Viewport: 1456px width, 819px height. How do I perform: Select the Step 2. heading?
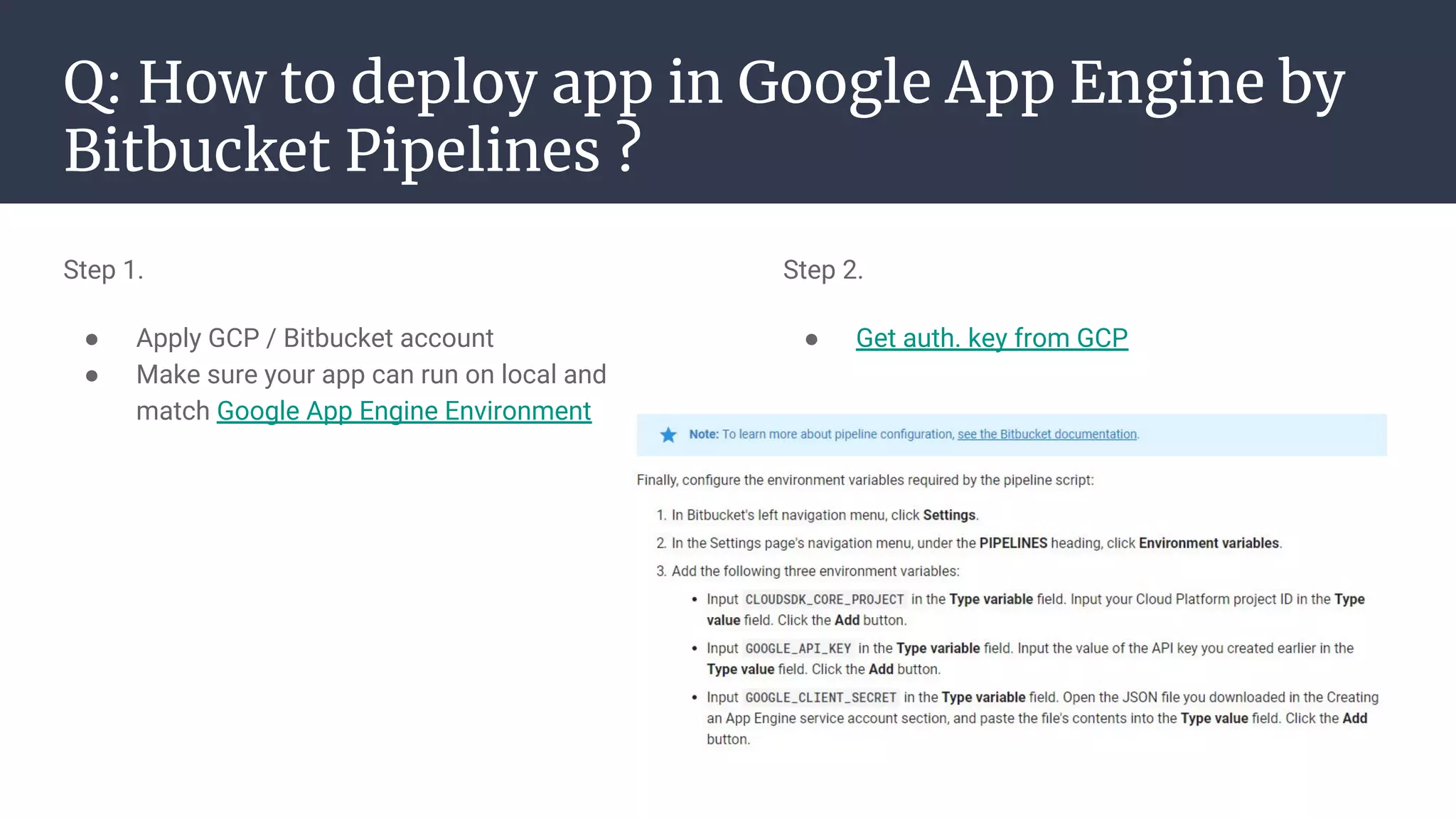tap(823, 270)
